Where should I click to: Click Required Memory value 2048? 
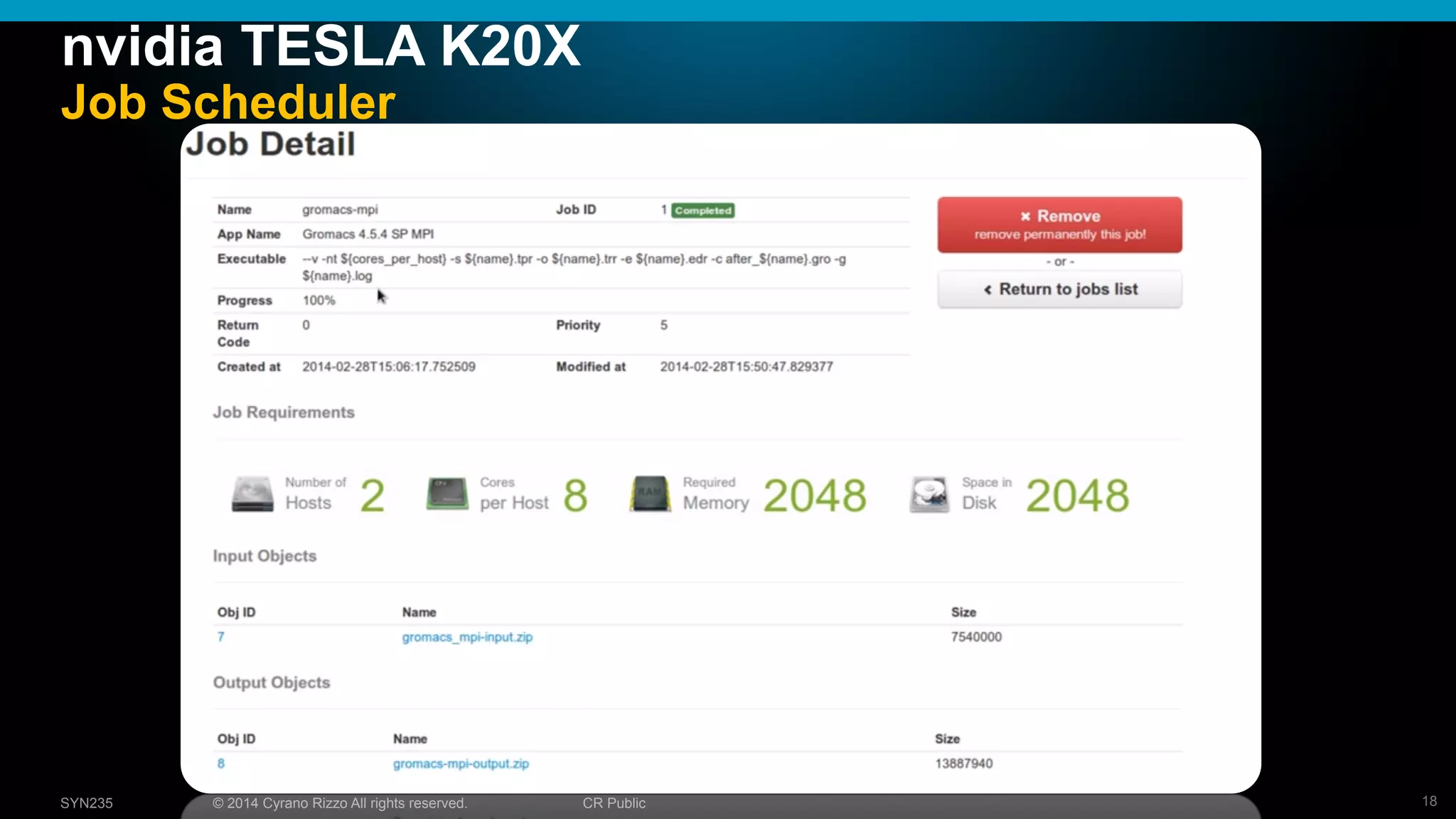pyautogui.click(x=815, y=496)
